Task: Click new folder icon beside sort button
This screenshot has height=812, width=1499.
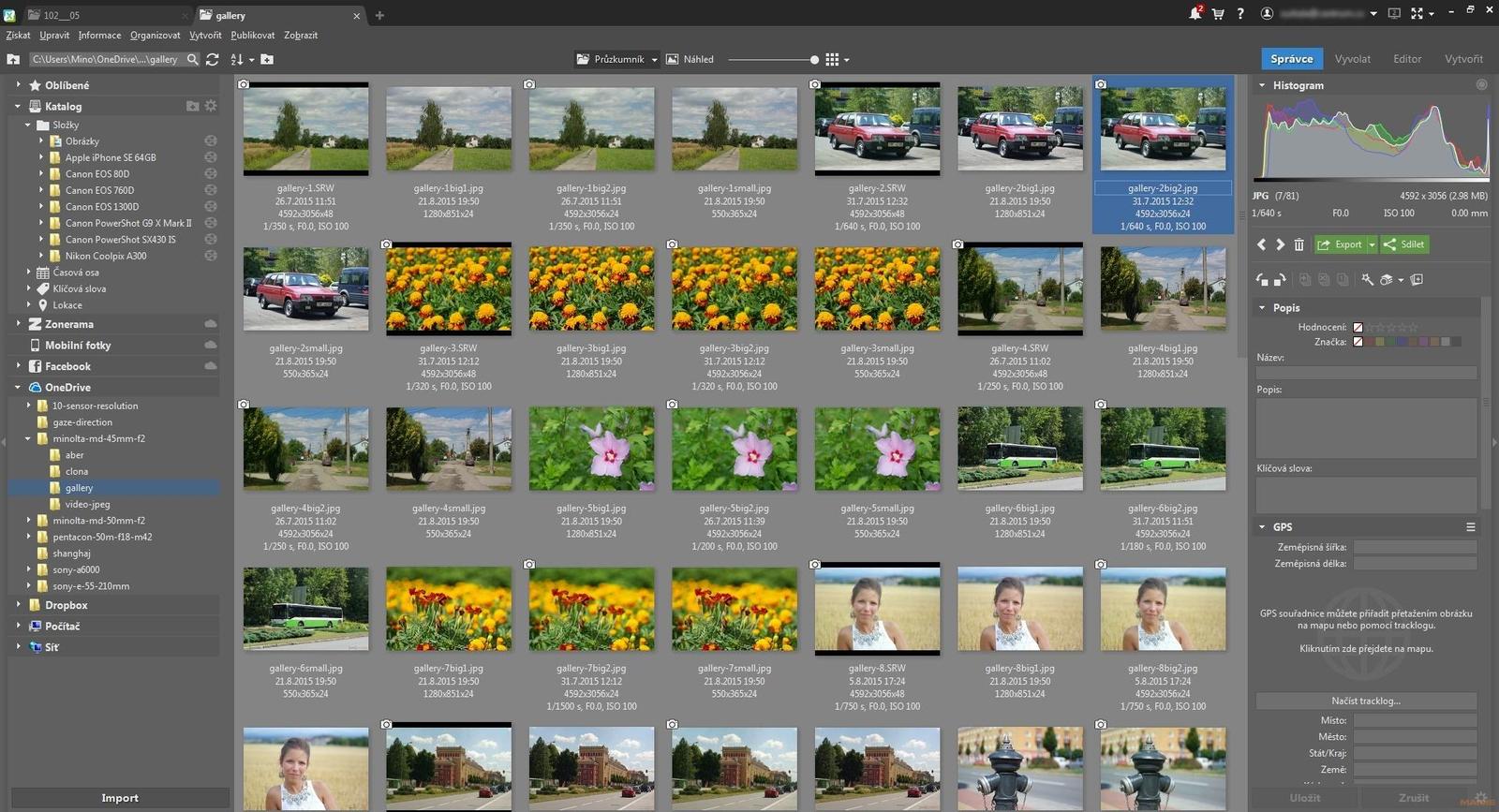Action: pos(267,59)
